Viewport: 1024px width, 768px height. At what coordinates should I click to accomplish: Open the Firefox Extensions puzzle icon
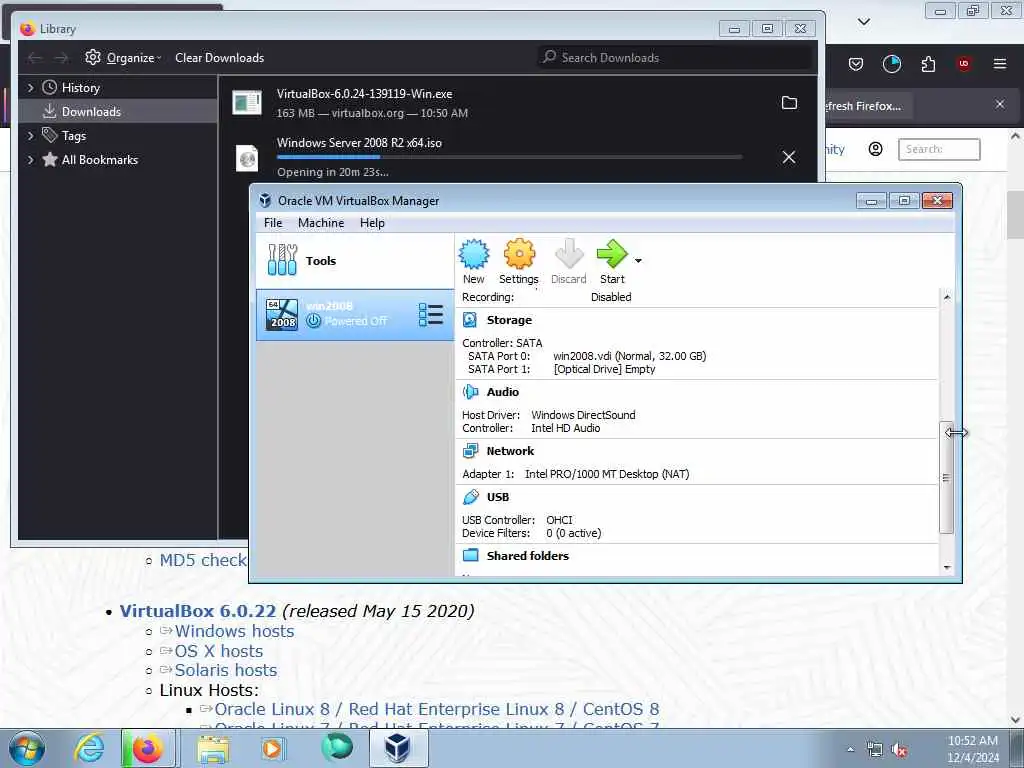point(928,63)
